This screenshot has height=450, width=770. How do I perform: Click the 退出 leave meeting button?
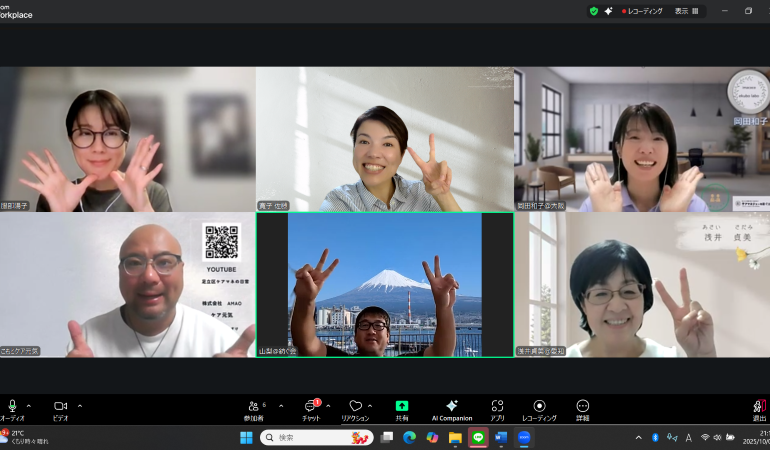759,408
